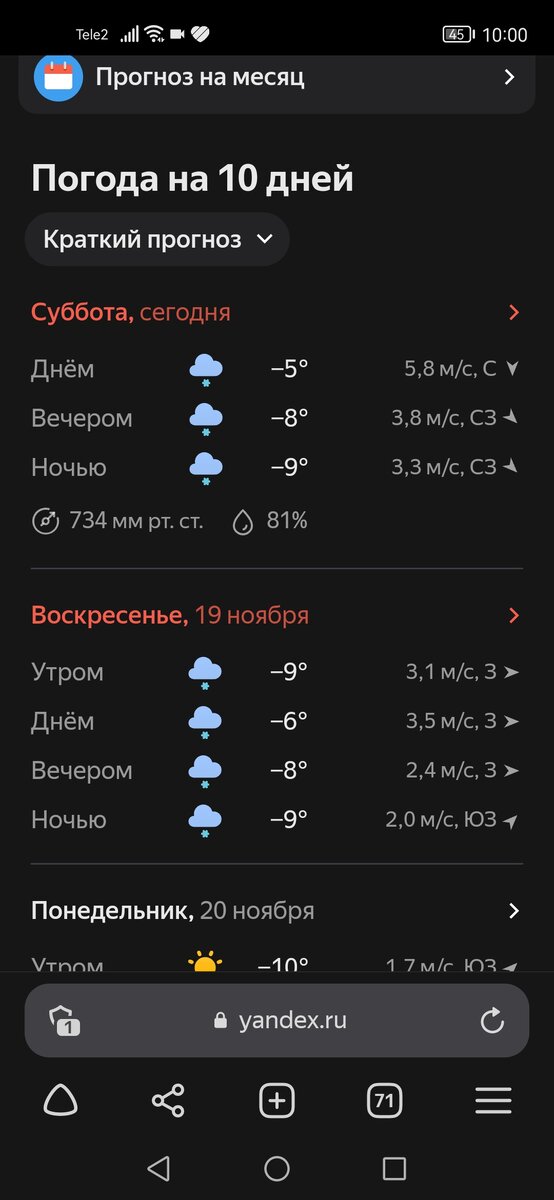Screen dimensions: 554x1200
Task: Open Суббота, сегодня heading
Action: [x=131, y=312]
